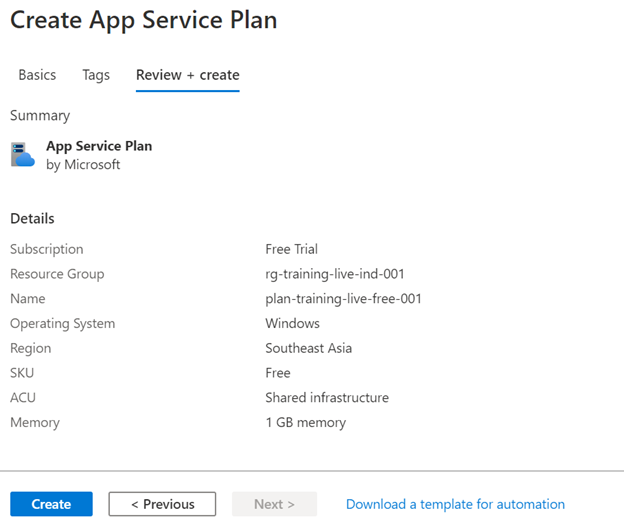
Task: Click the 1 GB memory value
Action: pos(306,423)
